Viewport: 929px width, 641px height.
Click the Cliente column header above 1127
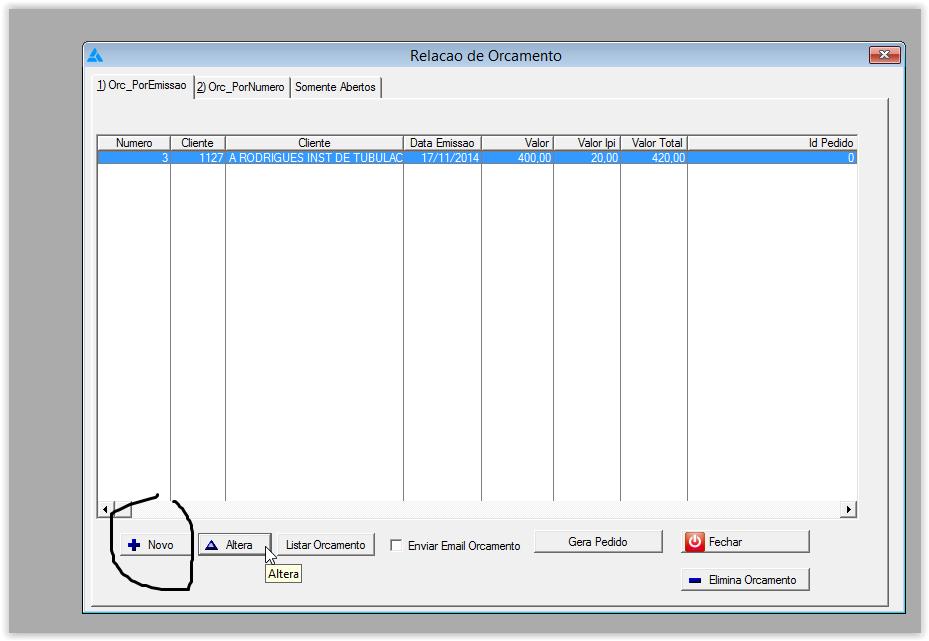pyautogui.click(x=198, y=143)
